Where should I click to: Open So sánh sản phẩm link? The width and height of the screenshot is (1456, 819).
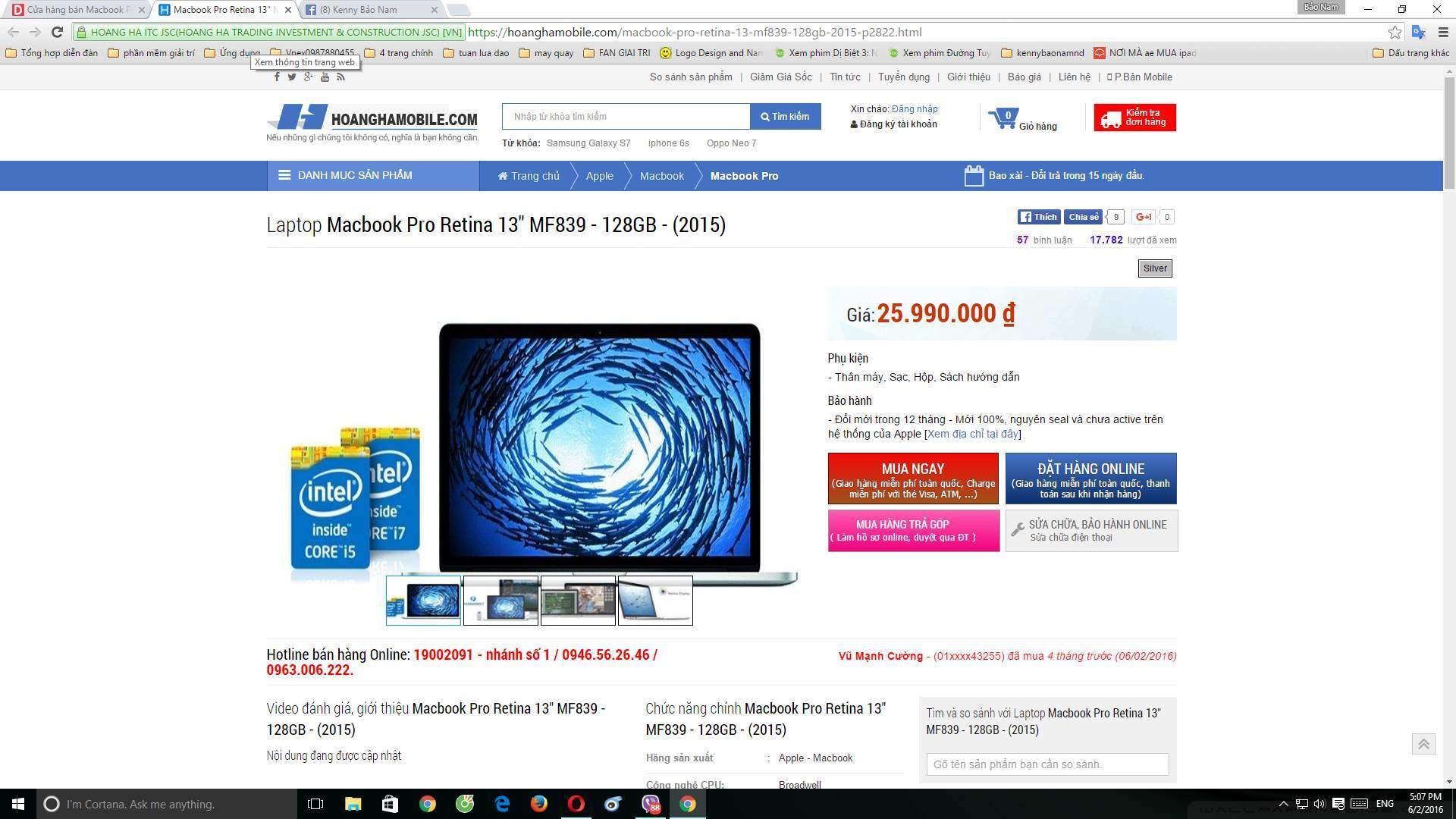click(691, 77)
